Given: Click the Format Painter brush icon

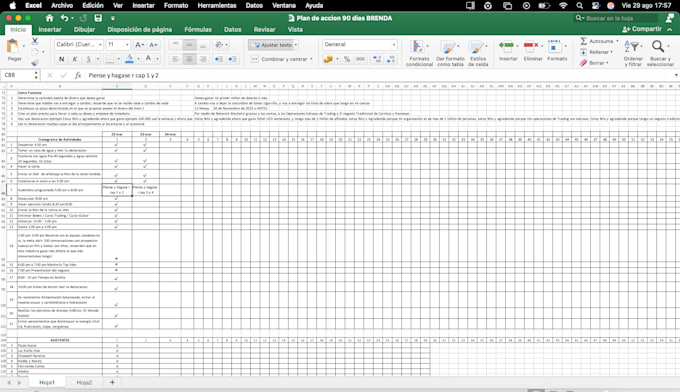Looking at the screenshot, I should click(35, 62).
